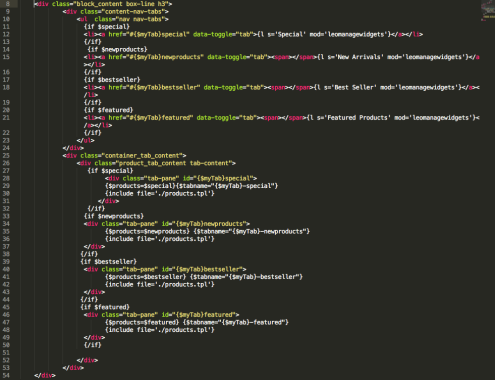Click the include products.tpl statement on line 30

pos(160,193)
